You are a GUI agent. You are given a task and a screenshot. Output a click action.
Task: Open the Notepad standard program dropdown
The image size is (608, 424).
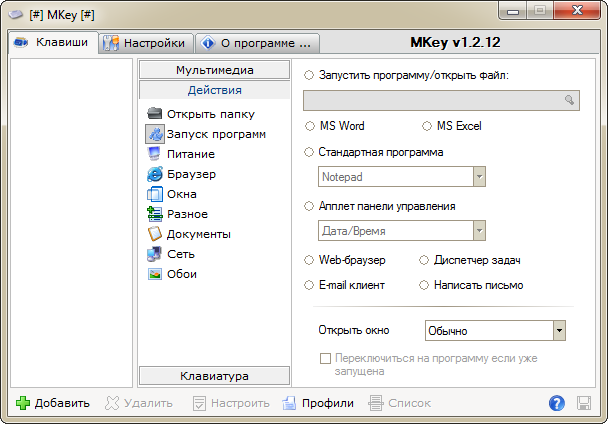click(x=479, y=177)
